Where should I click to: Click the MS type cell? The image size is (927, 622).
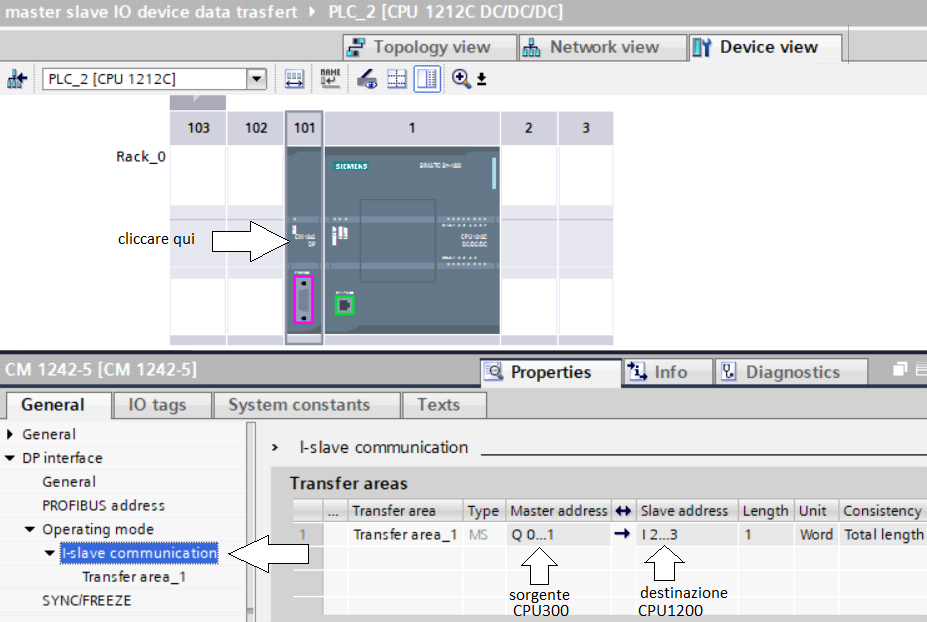[484, 534]
